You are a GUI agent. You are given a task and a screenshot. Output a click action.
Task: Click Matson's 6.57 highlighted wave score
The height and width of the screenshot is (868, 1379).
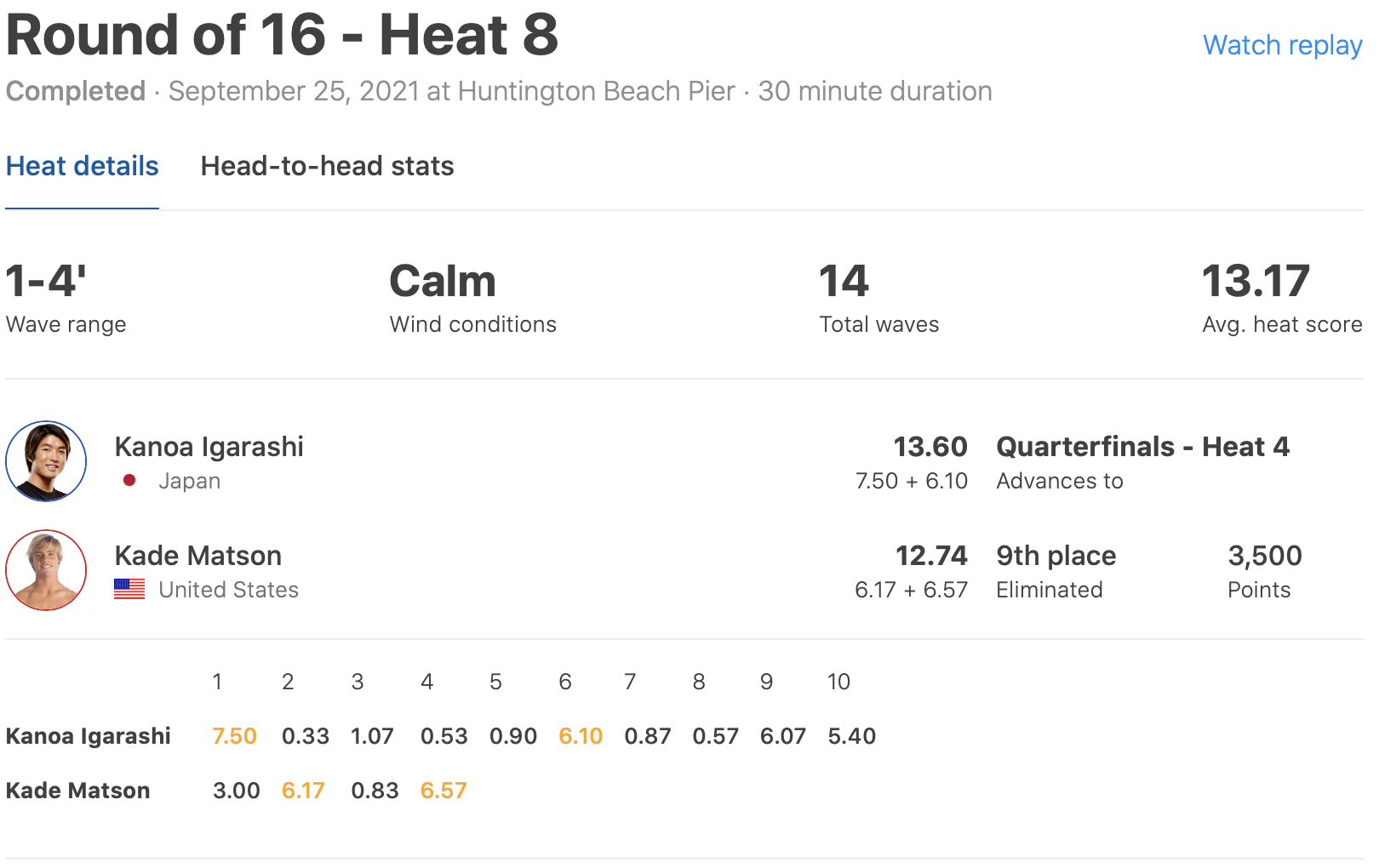(x=443, y=791)
